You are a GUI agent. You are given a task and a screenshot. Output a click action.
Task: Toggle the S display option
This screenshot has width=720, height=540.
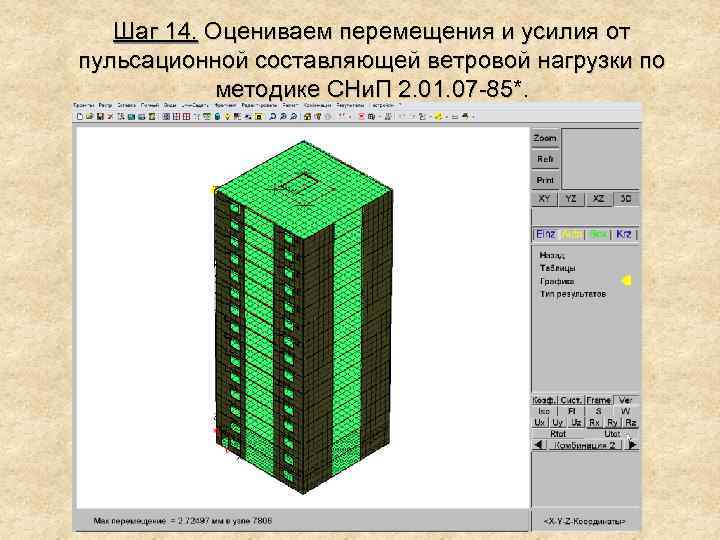point(598,411)
